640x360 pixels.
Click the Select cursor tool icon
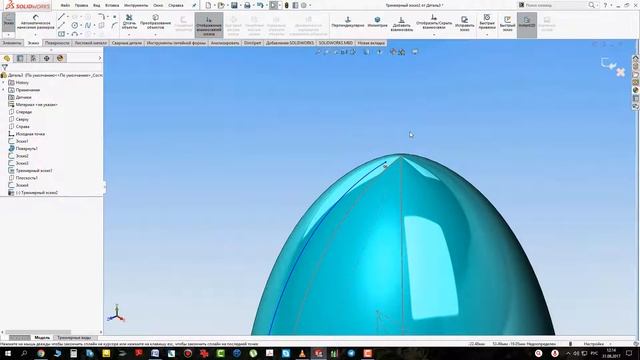coord(273,5)
